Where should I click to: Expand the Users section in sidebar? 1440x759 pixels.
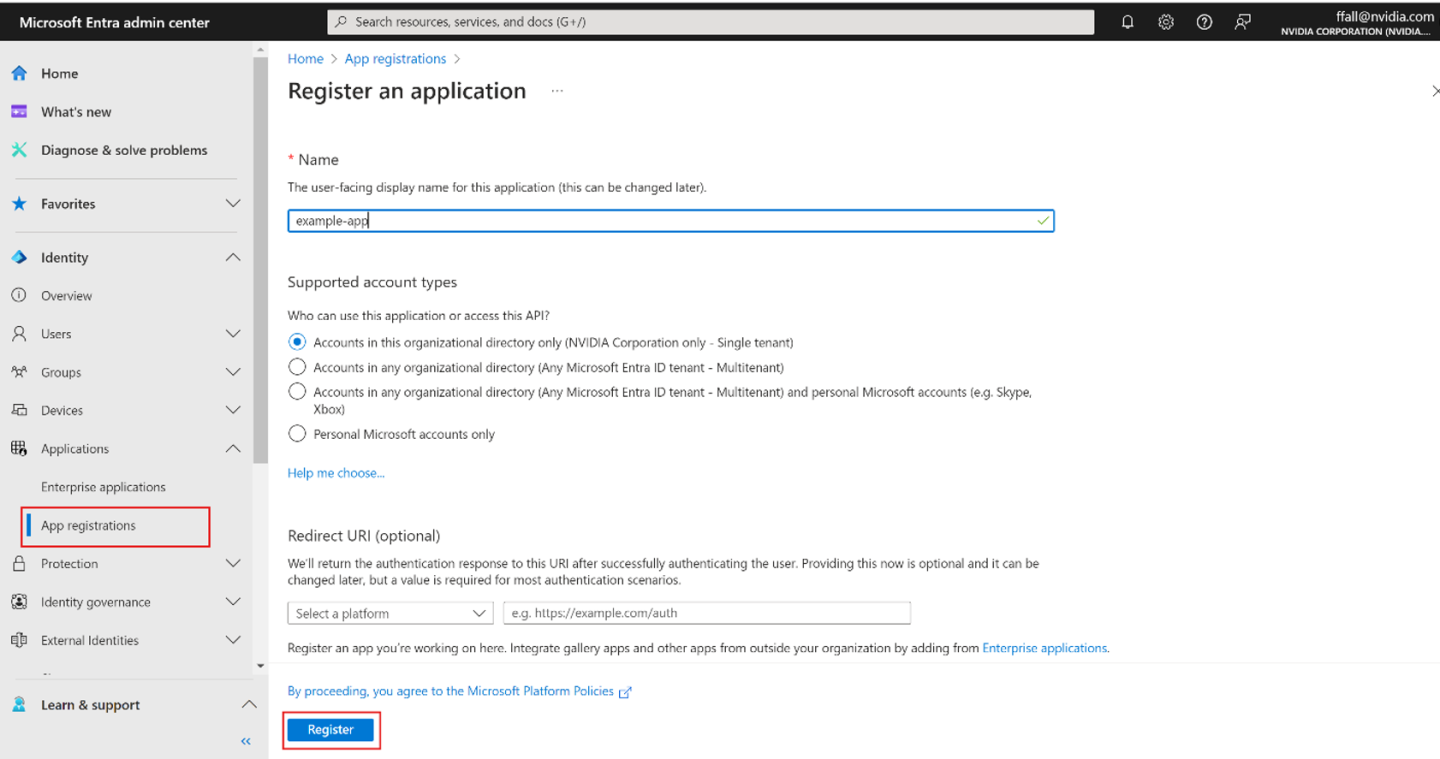point(232,334)
